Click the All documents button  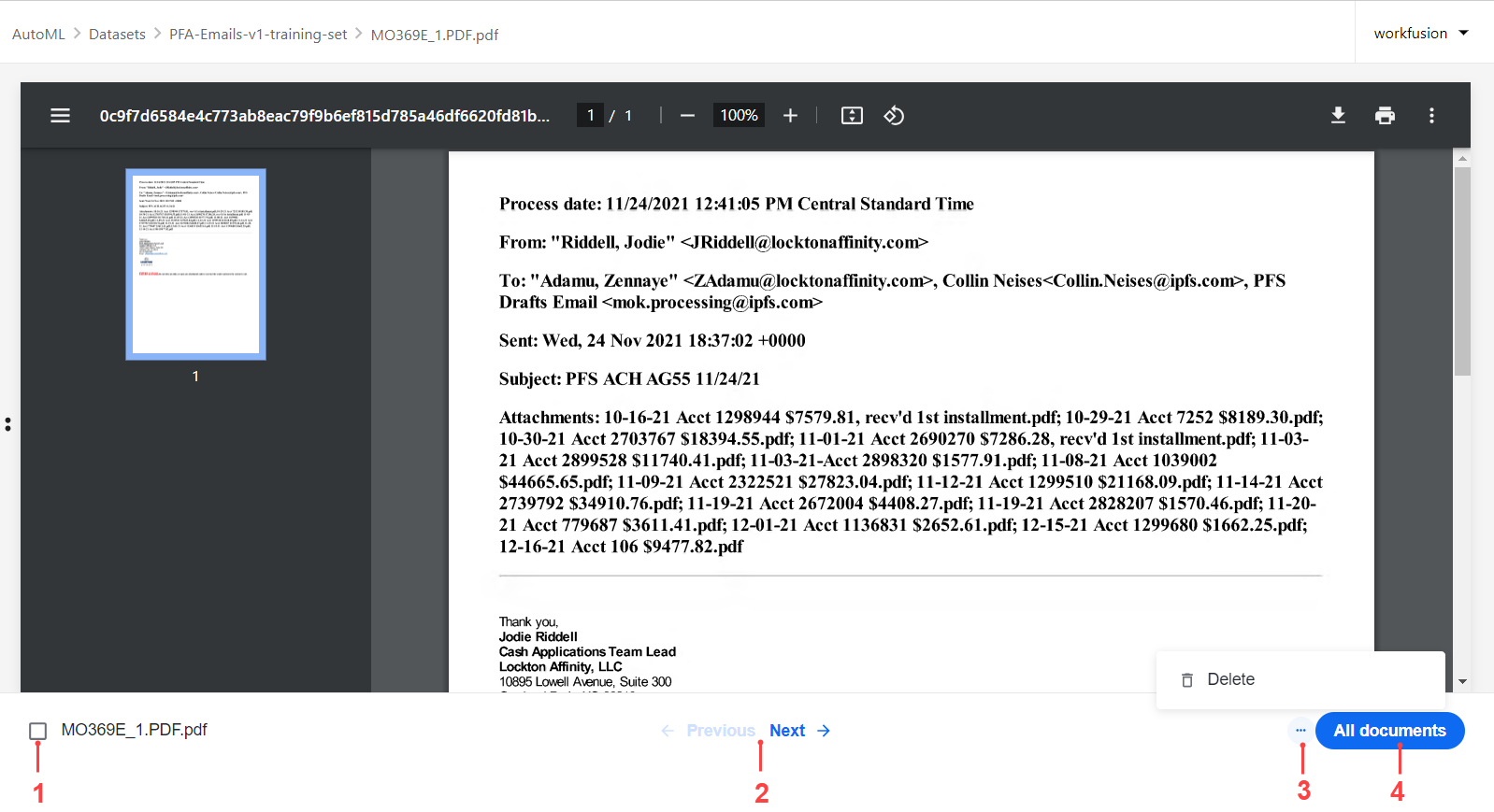coord(1390,731)
